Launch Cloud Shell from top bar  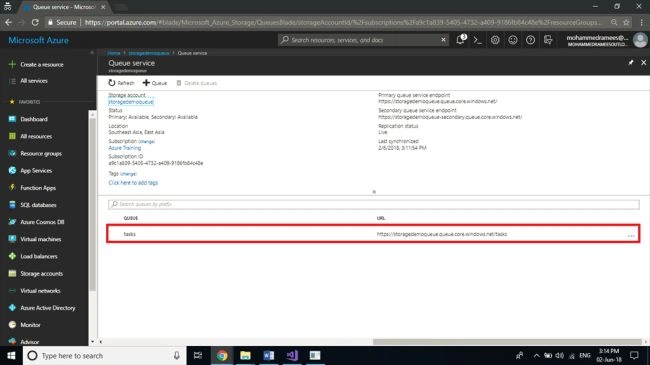[x=478, y=40]
